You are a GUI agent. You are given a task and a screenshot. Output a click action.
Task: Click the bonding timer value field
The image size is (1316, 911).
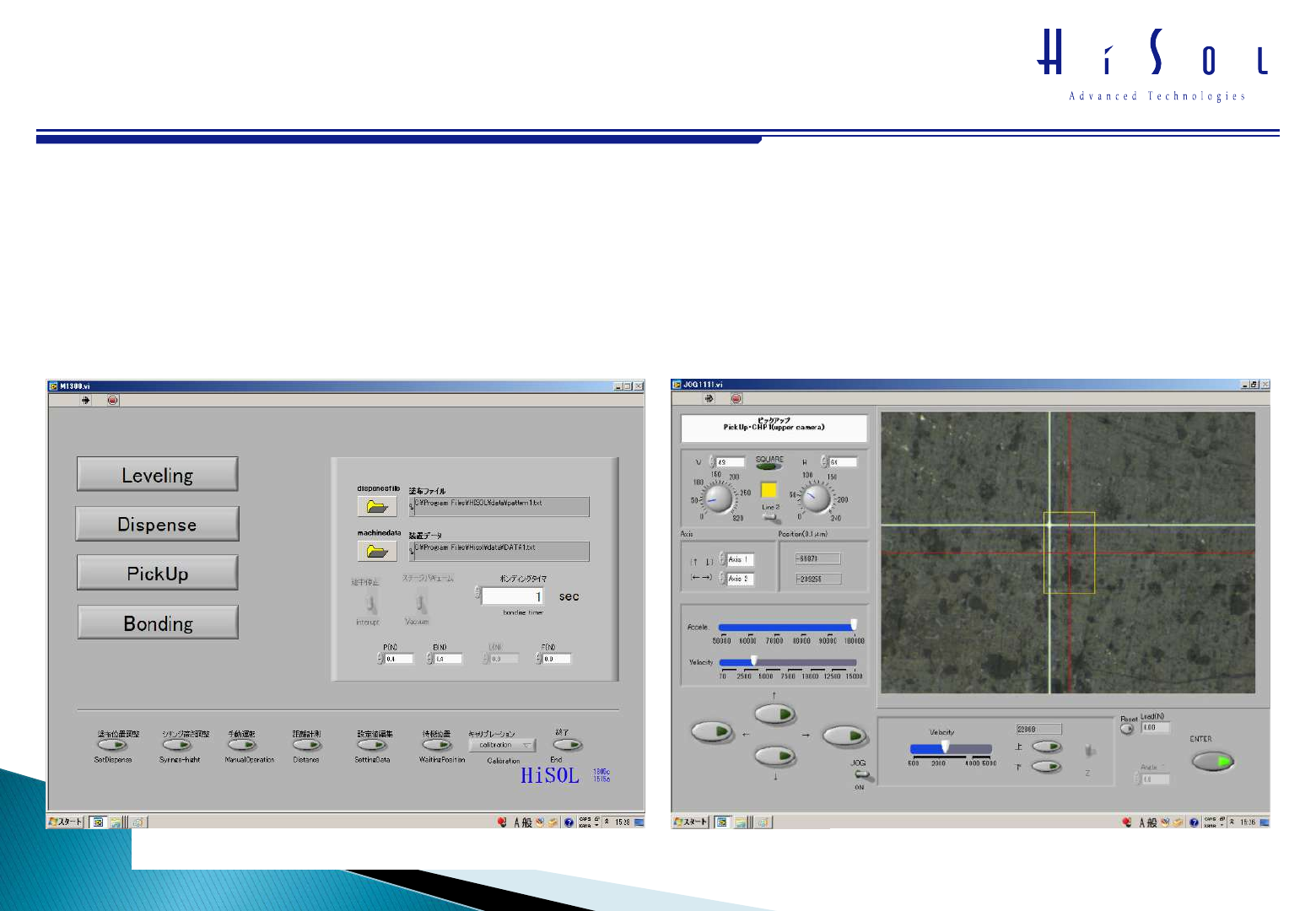pos(513,596)
